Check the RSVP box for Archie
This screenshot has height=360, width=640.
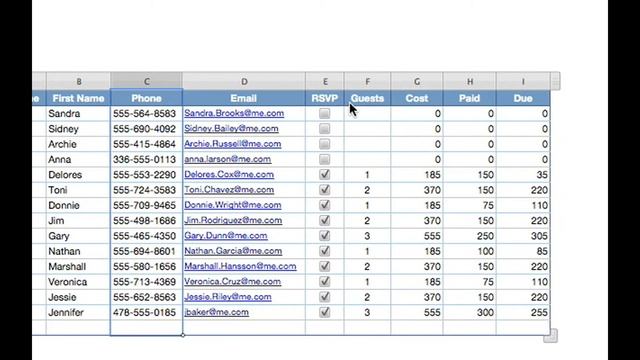[324, 144]
